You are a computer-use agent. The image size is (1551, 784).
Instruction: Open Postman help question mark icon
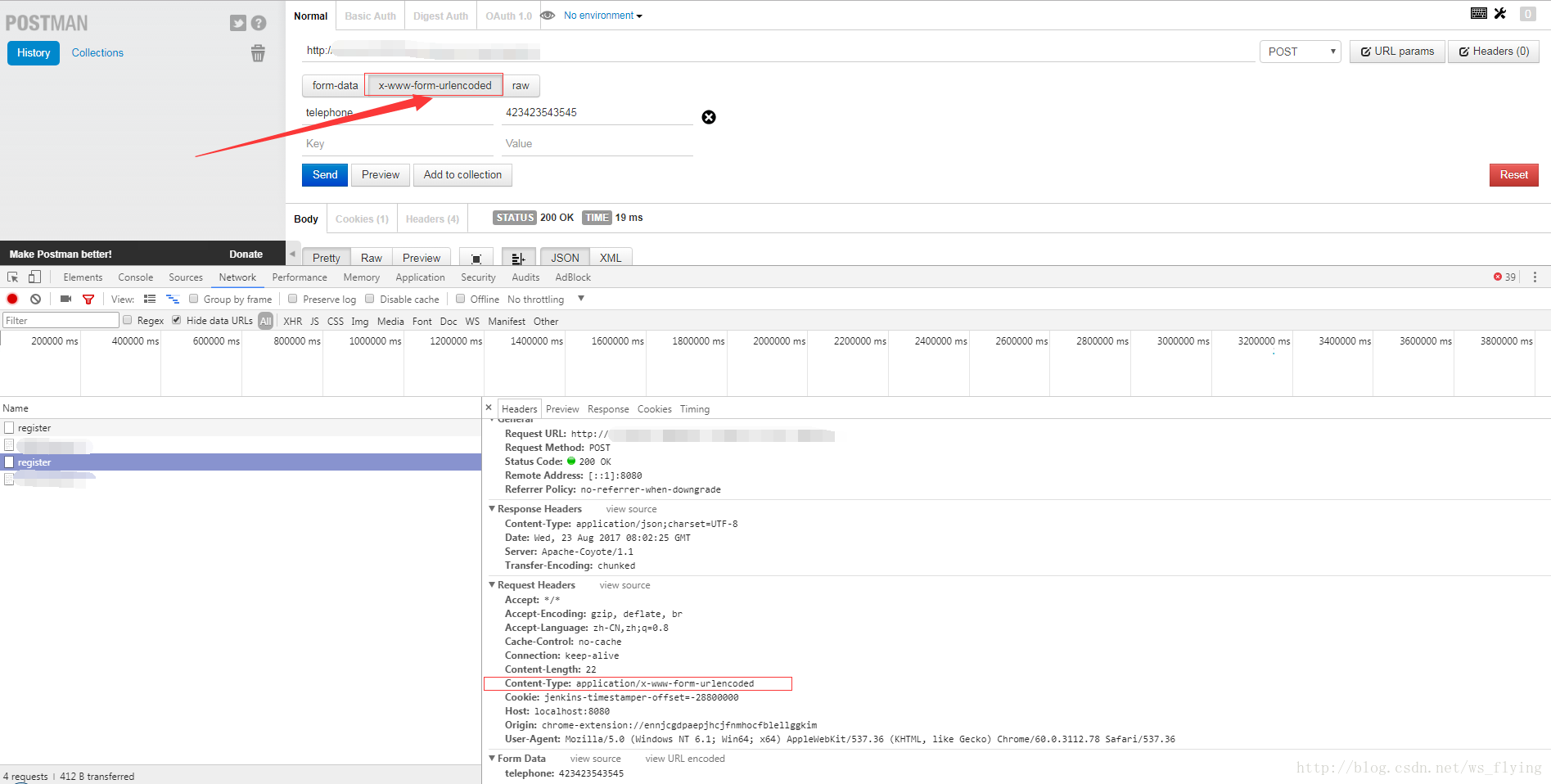click(x=259, y=23)
